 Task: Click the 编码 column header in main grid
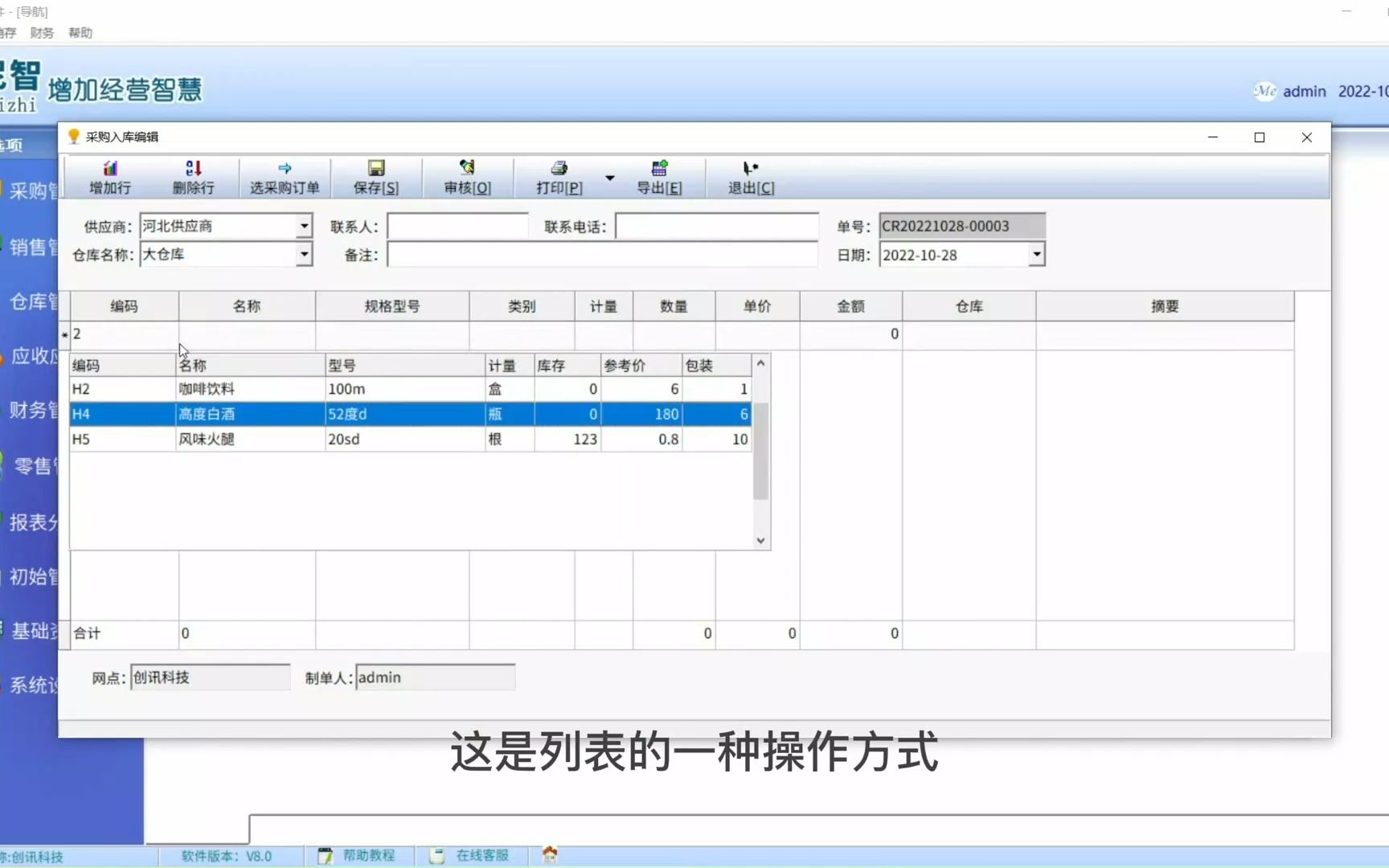[x=125, y=306]
